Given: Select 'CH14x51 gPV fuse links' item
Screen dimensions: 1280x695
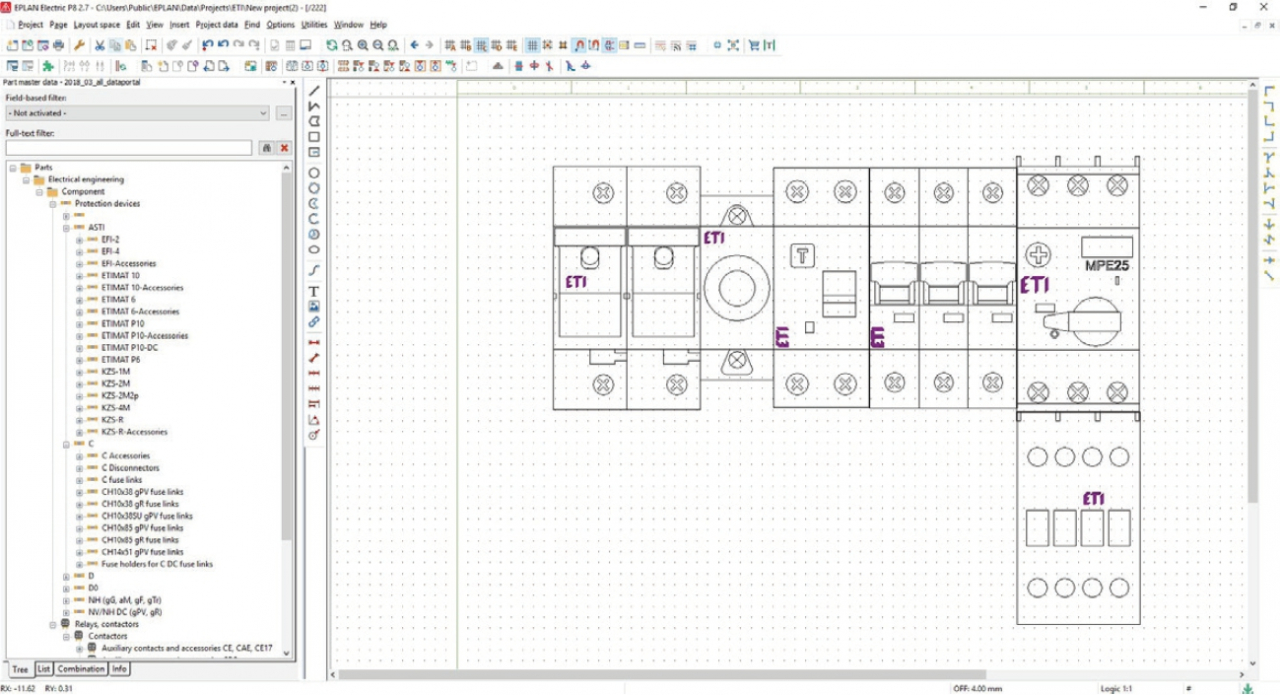Looking at the screenshot, I should click(x=142, y=552).
